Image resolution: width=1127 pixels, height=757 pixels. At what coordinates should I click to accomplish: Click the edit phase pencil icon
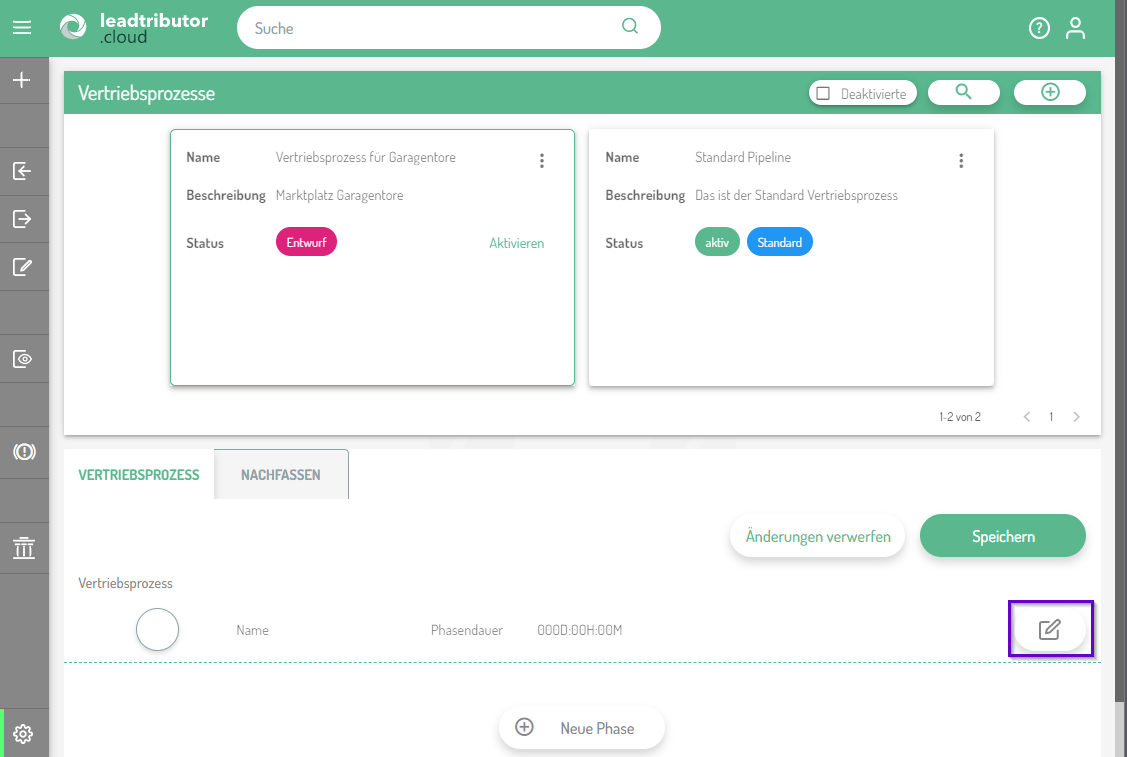[1049, 630]
